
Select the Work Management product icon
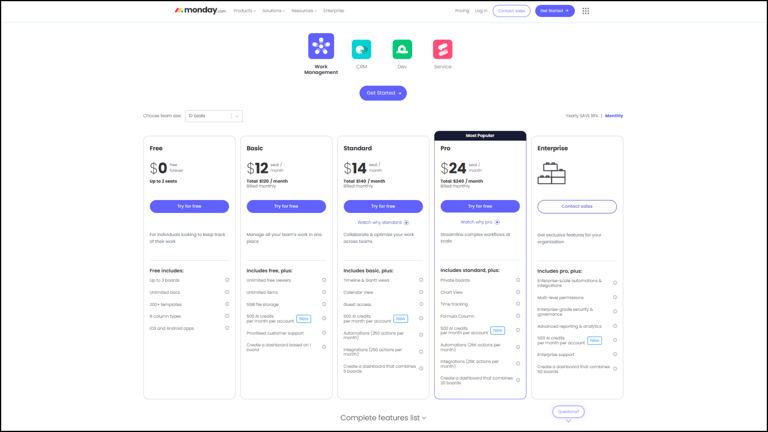pyautogui.click(x=321, y=46)
